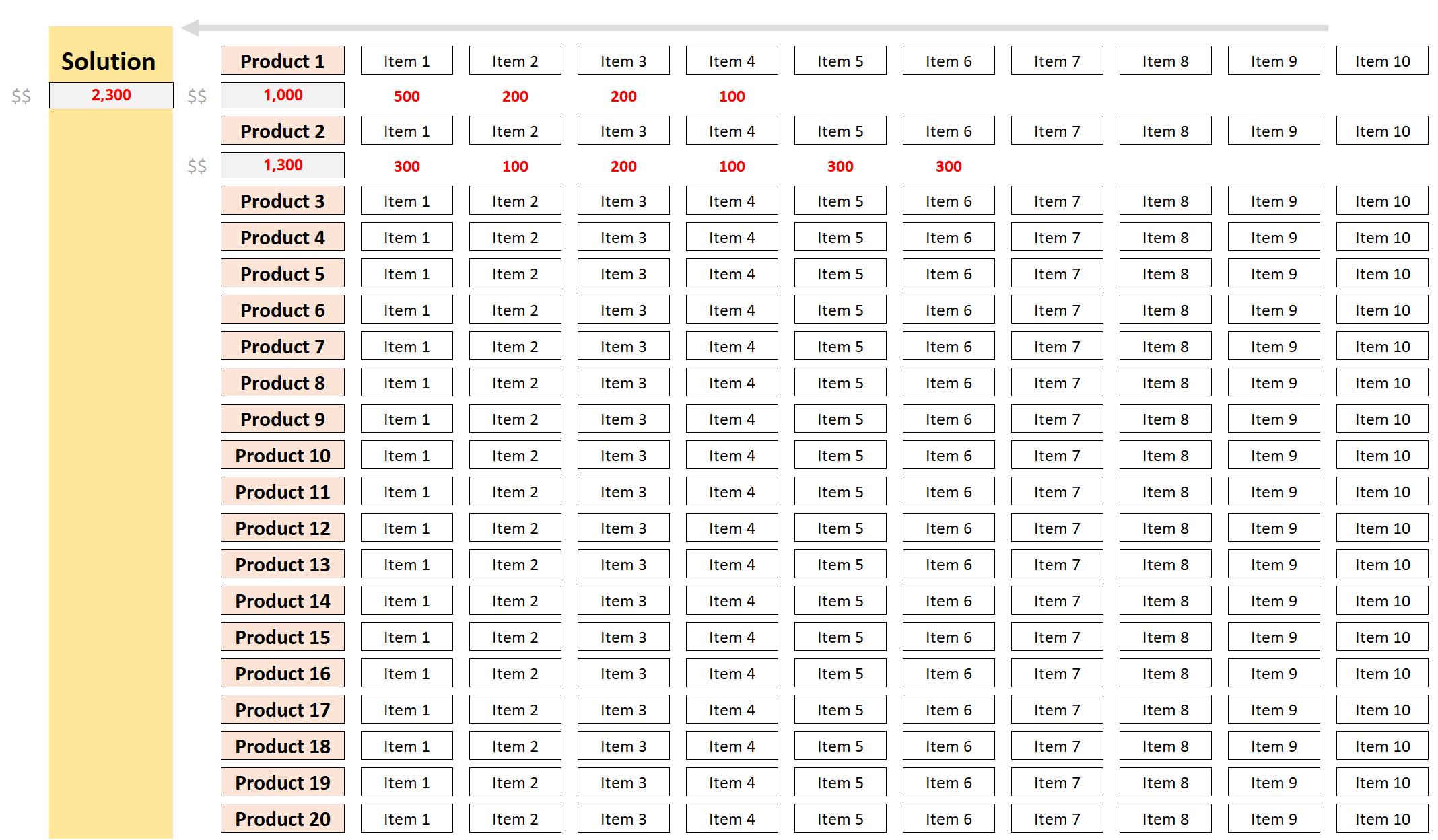Screen dimensions: 1438x840
Task: Select the Solution total value 2,300
Action: [111, 95]
